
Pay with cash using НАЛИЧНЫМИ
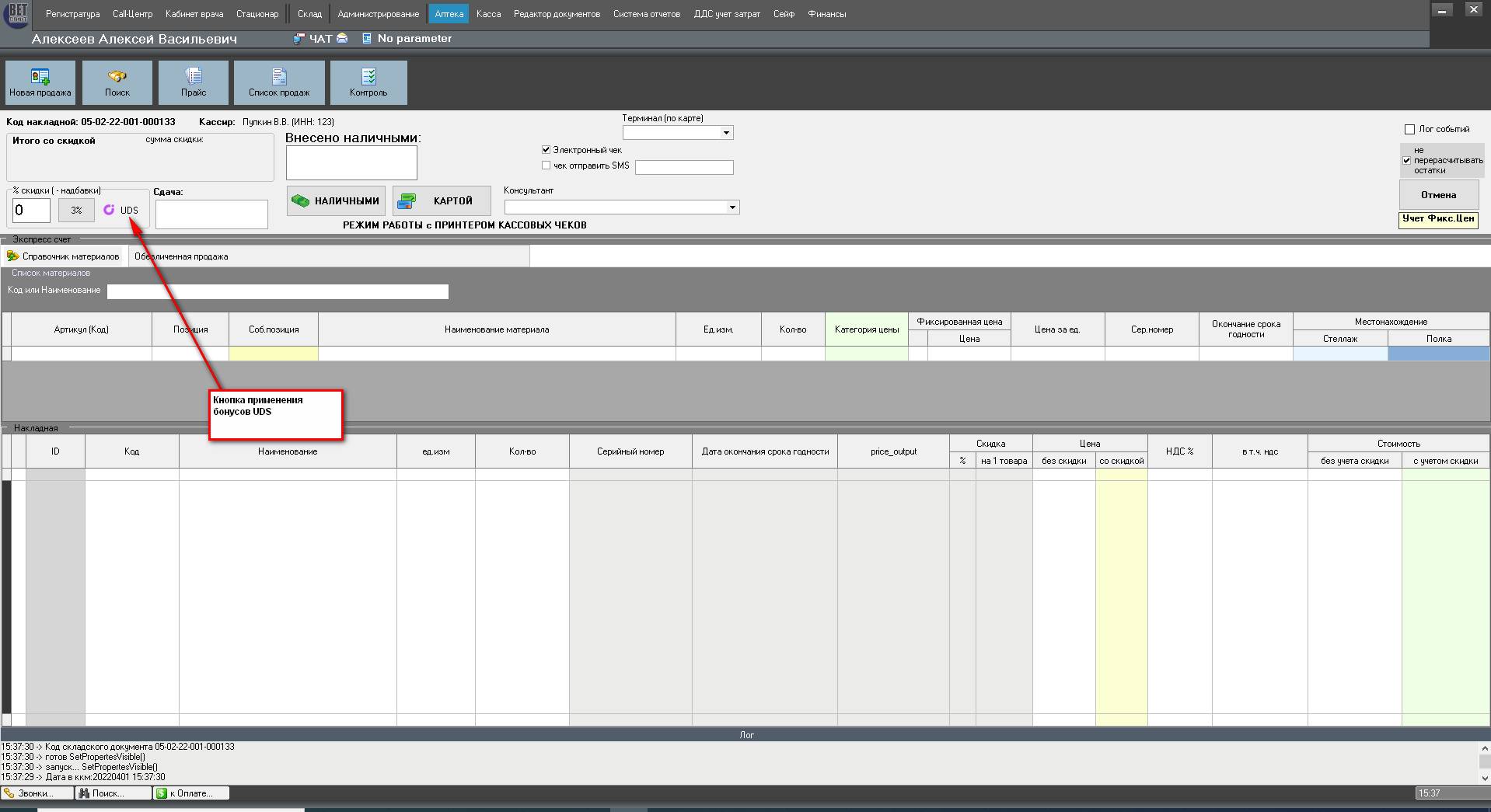[x=336, y=200]
